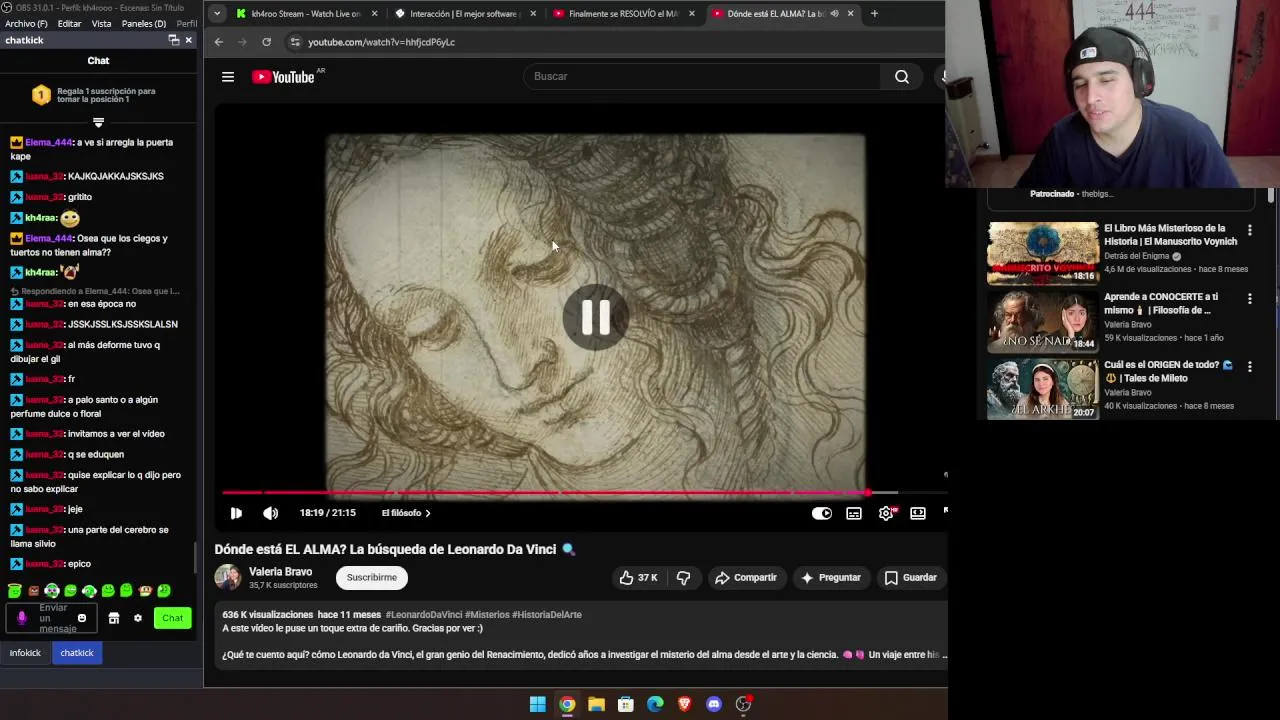Open Brave browser from the taskbar
The image size is (1280, 720).
click(684, 704)
